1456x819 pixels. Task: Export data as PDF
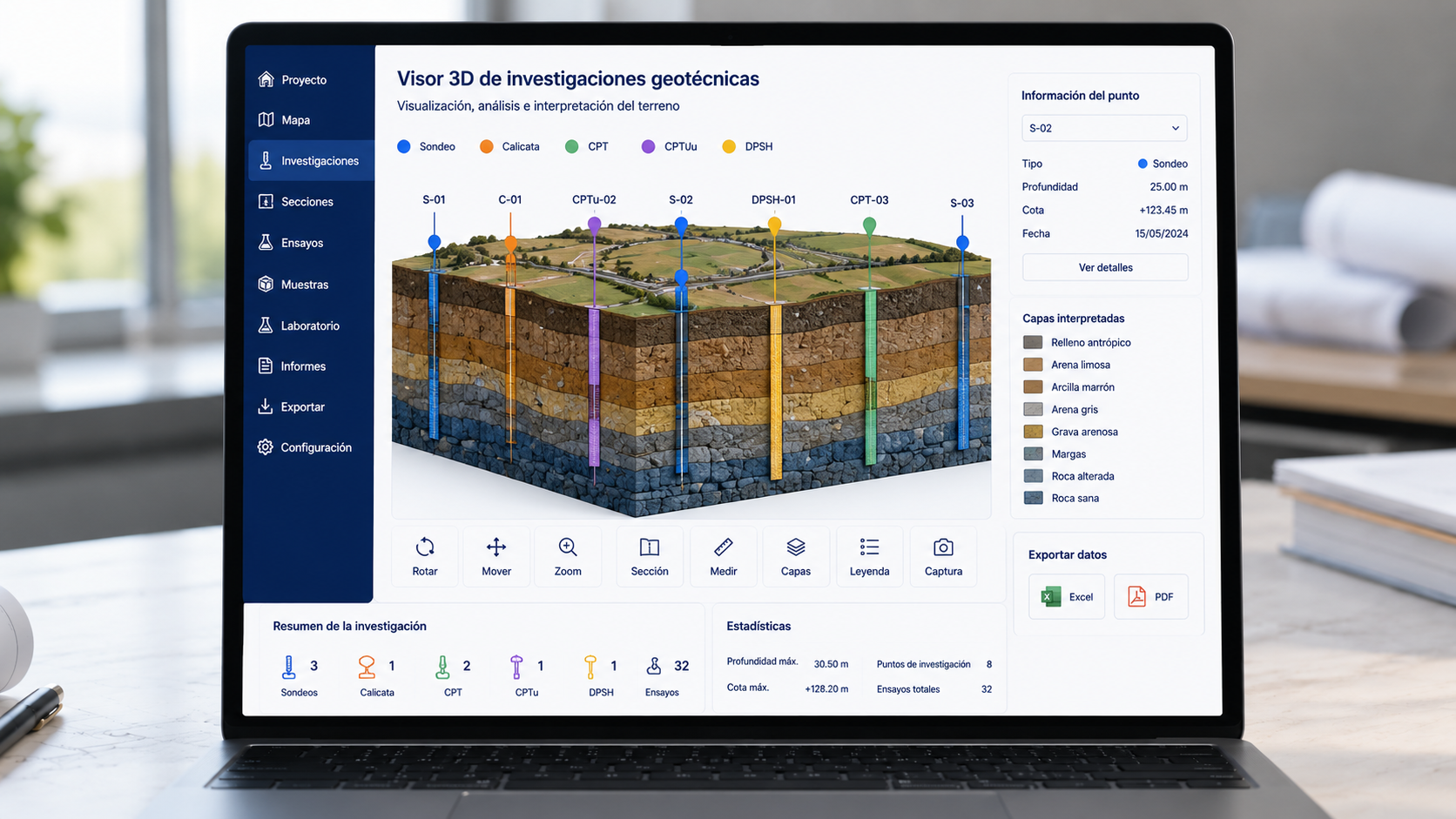[1151, 596]
